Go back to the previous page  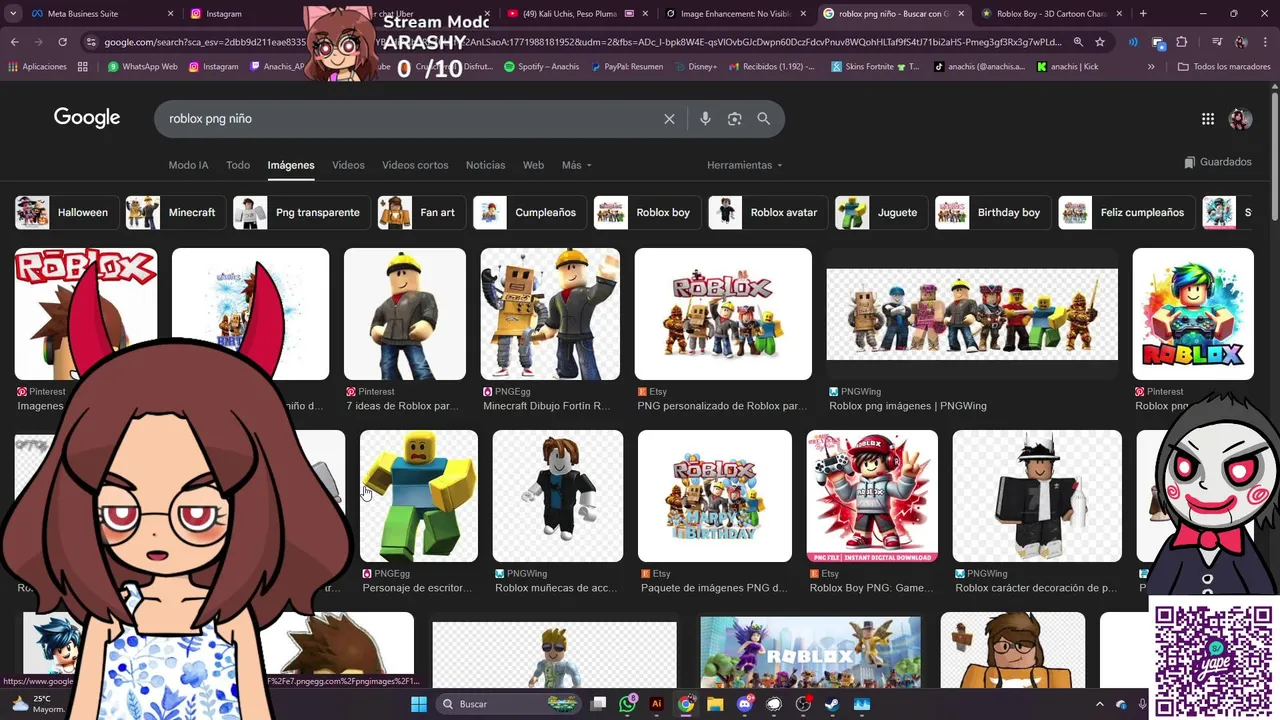pyautogui.click(x=14, y=42)
